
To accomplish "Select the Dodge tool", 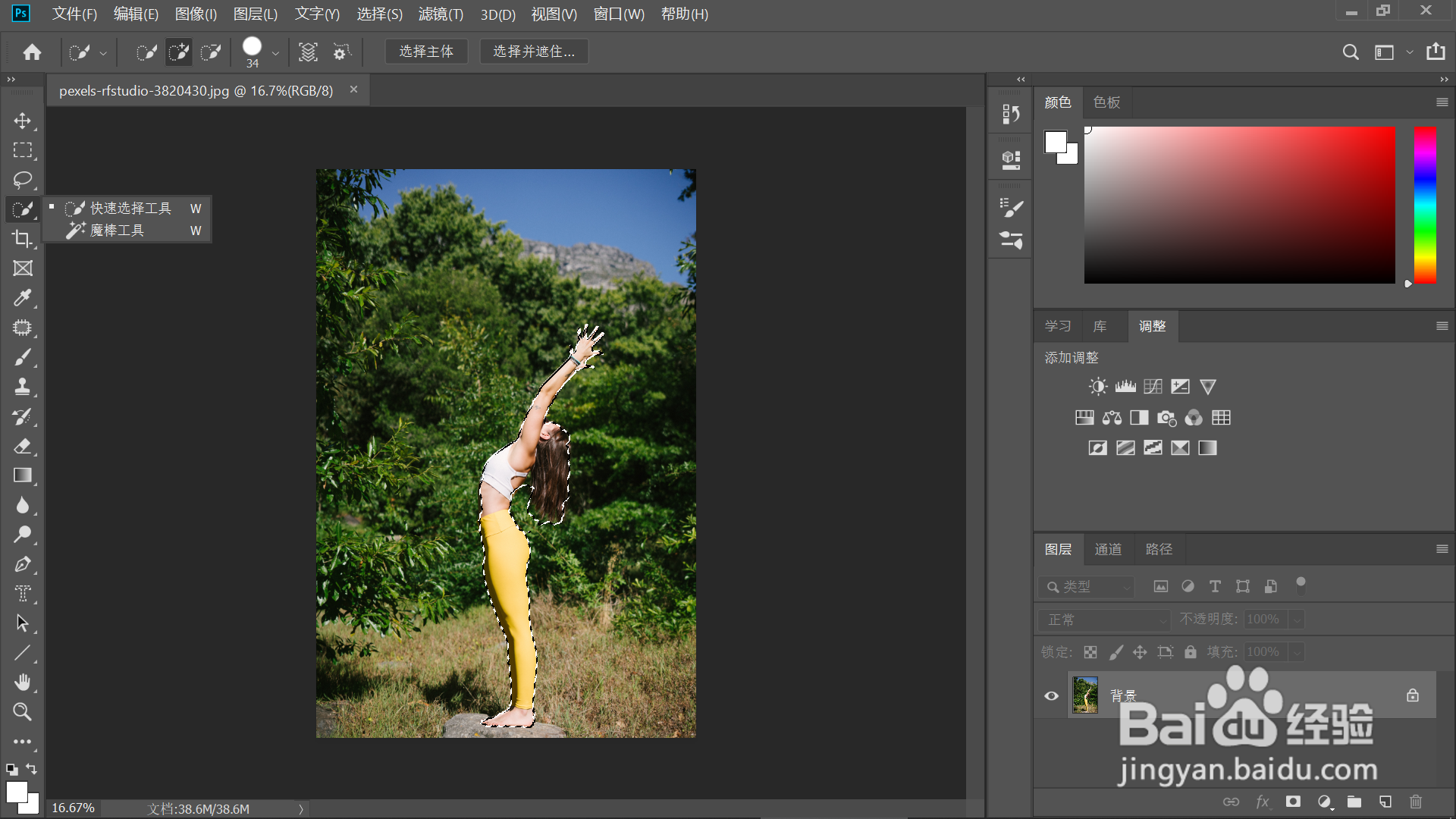I will [x=23, y=535].
